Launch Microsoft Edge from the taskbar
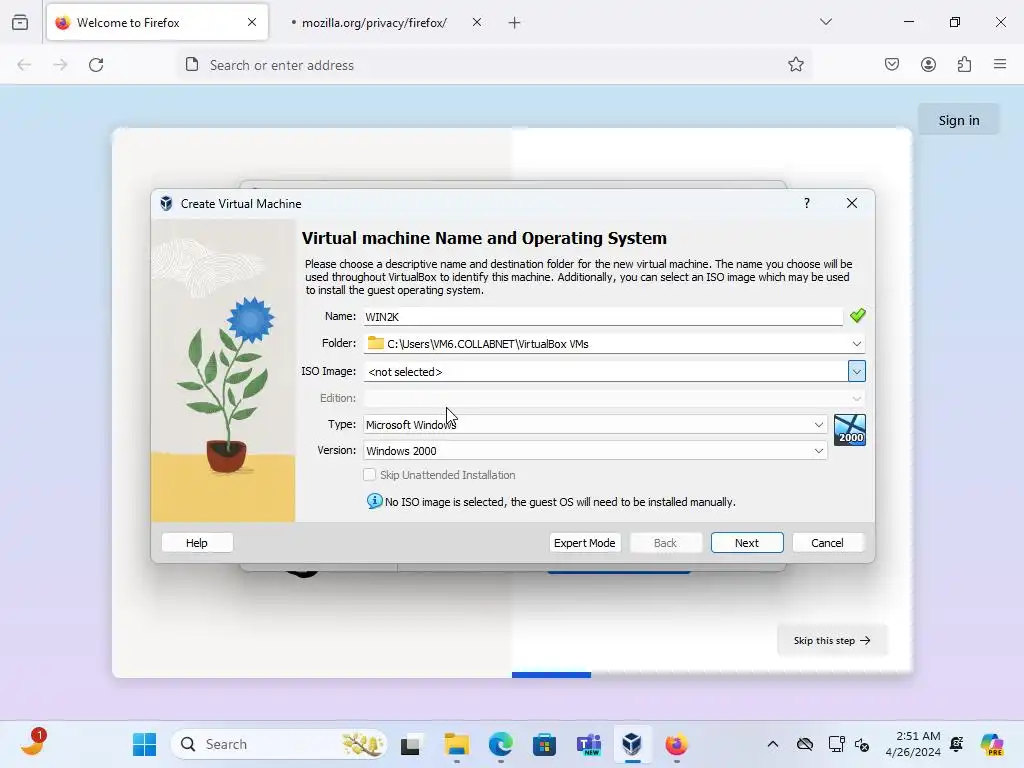Image resolution: width=1024 pixels, height=768 pixels. coord(500,744)
